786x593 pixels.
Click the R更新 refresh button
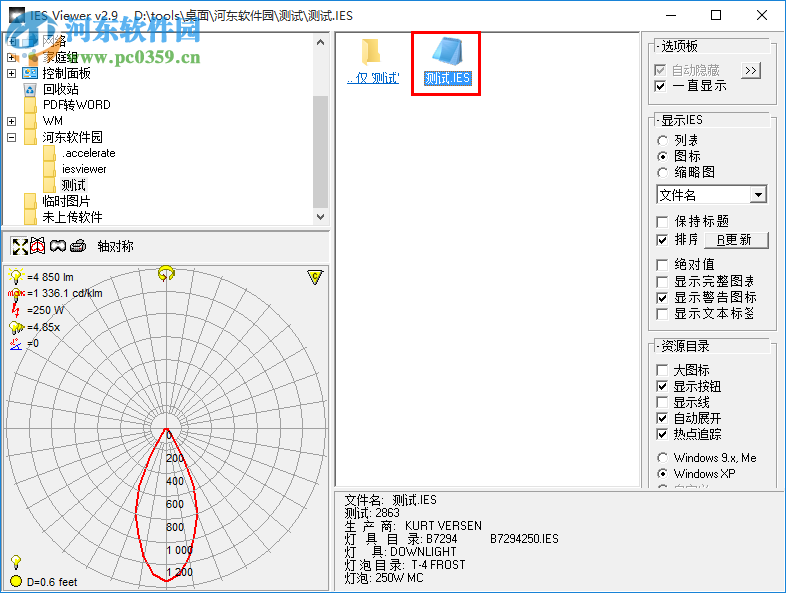point(736,240)
